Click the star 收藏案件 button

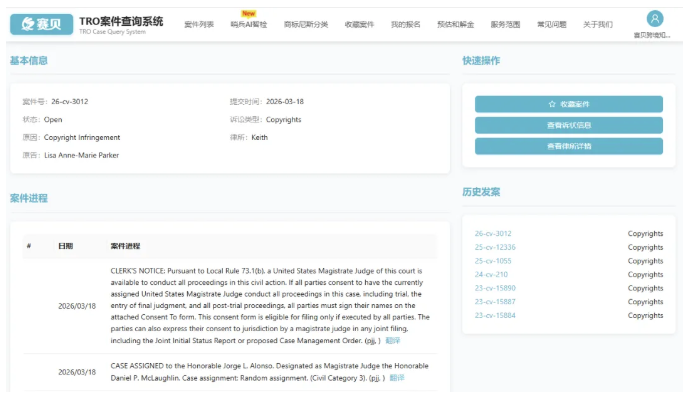click(568, 104)
